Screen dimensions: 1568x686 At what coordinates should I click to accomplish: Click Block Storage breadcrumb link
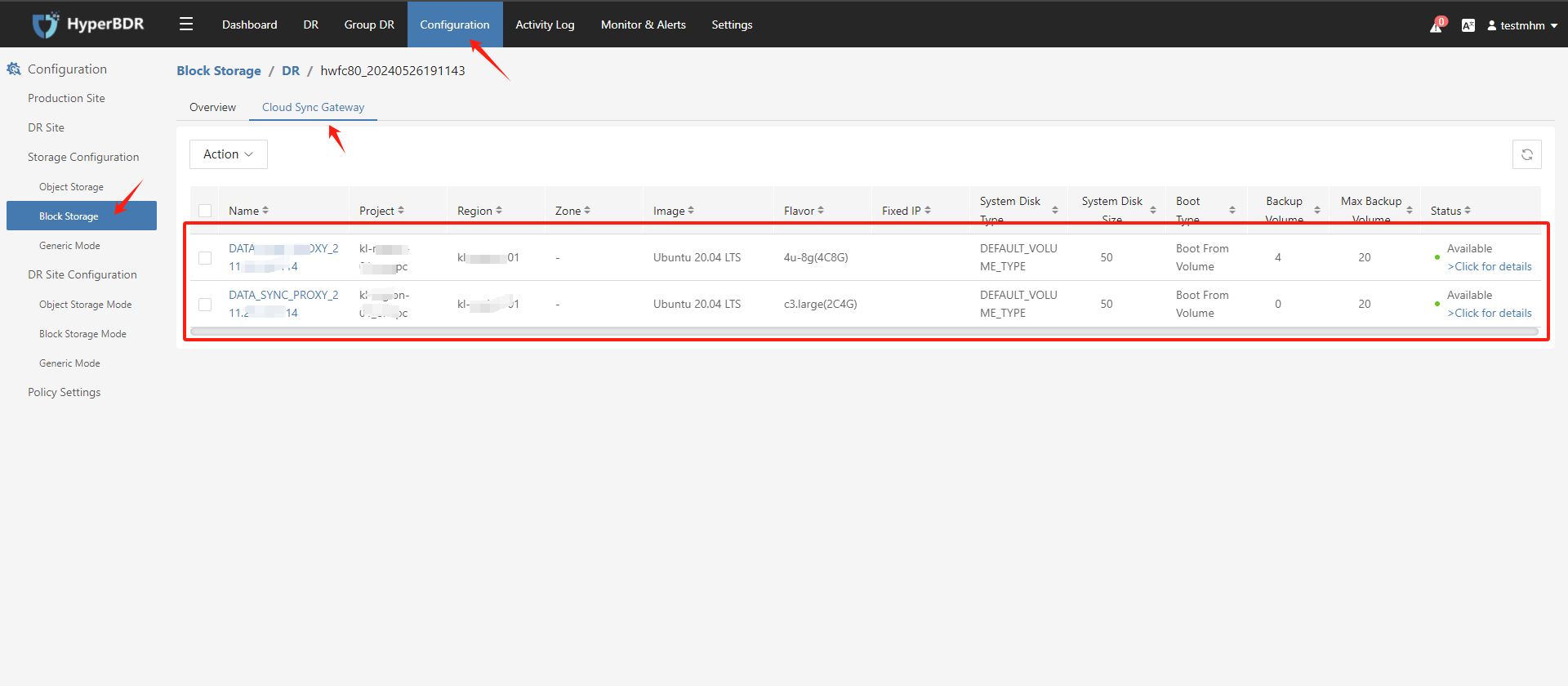(219, 71)
